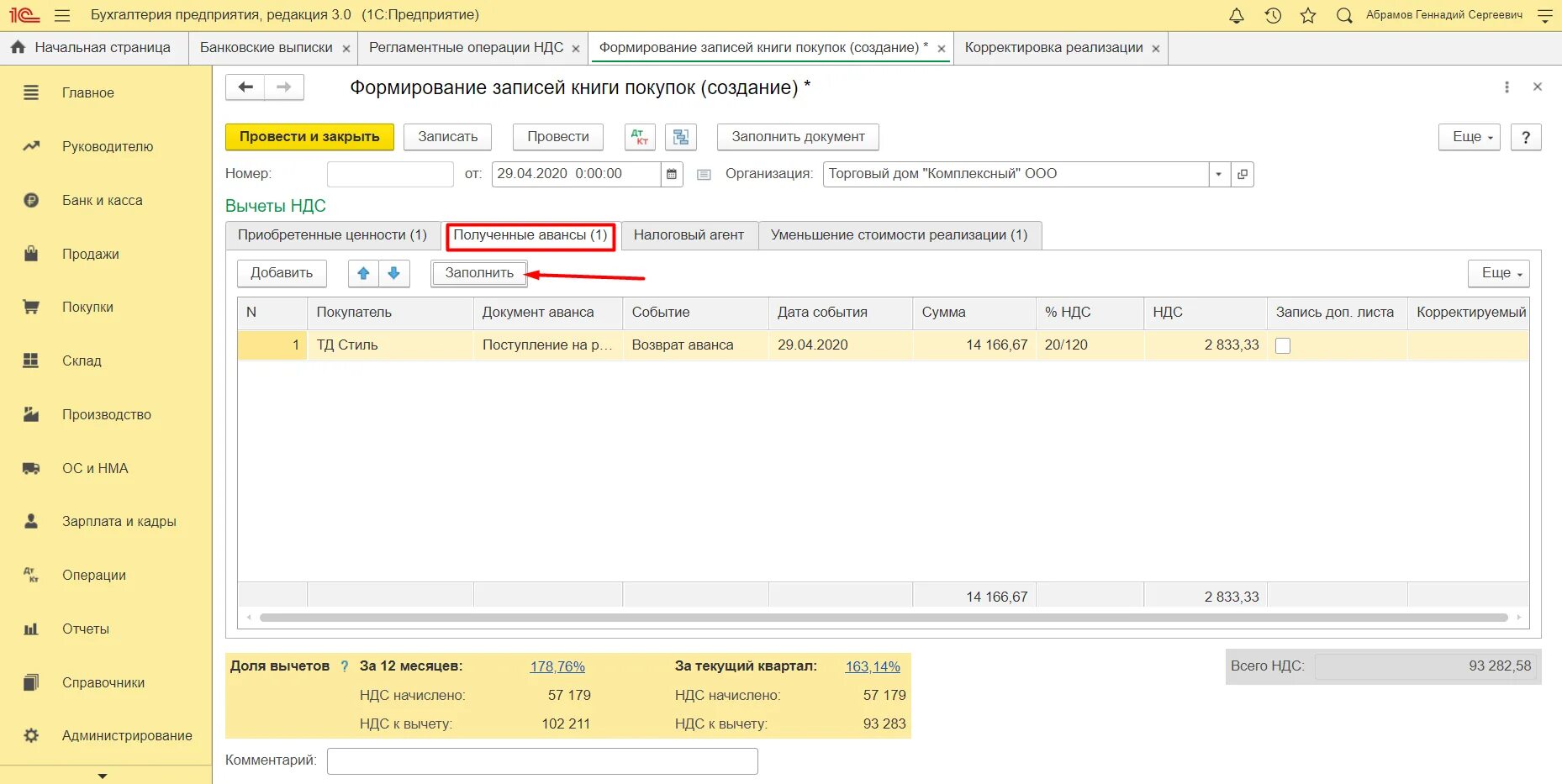Open the 163,14% current quarter link
The height and width of the screenshot is (784, 1562).
[x=873, y=666]
